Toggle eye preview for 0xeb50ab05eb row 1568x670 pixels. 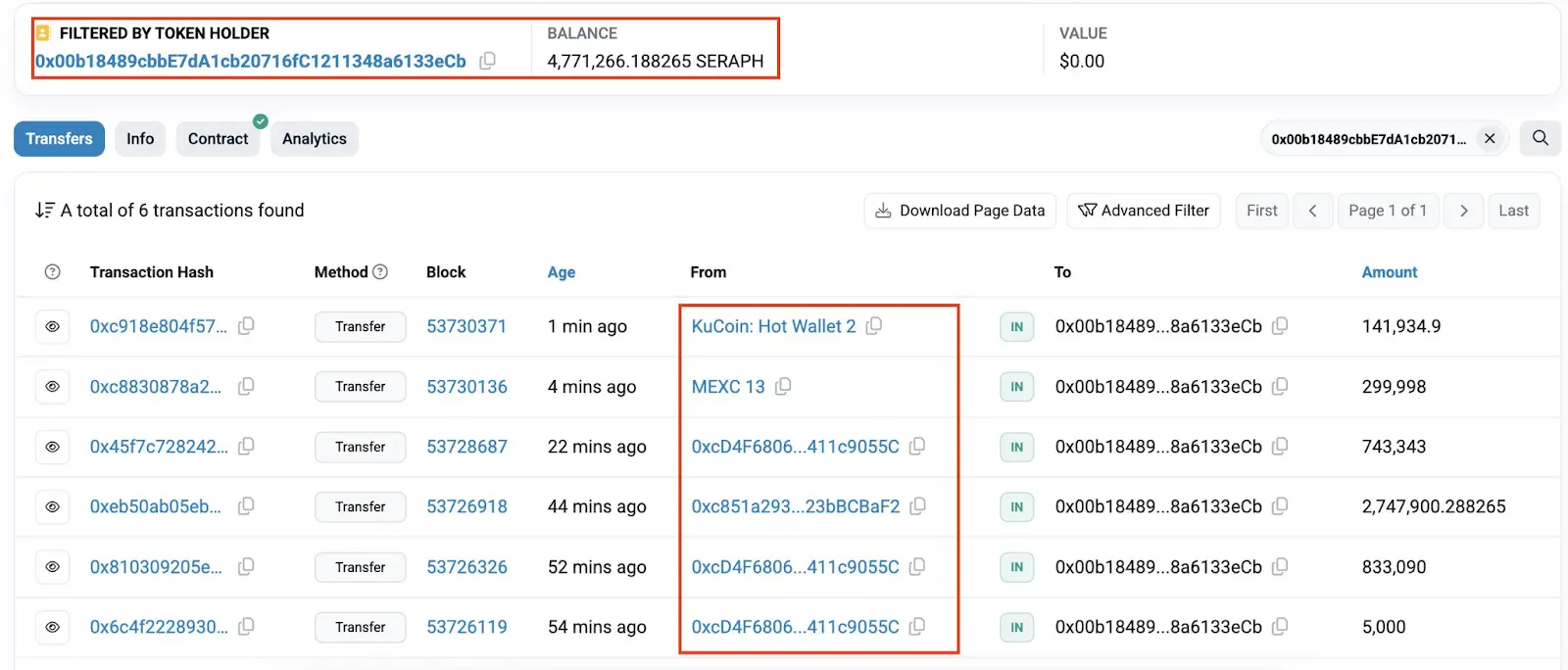pyautogui.click(x=53, y=506)
